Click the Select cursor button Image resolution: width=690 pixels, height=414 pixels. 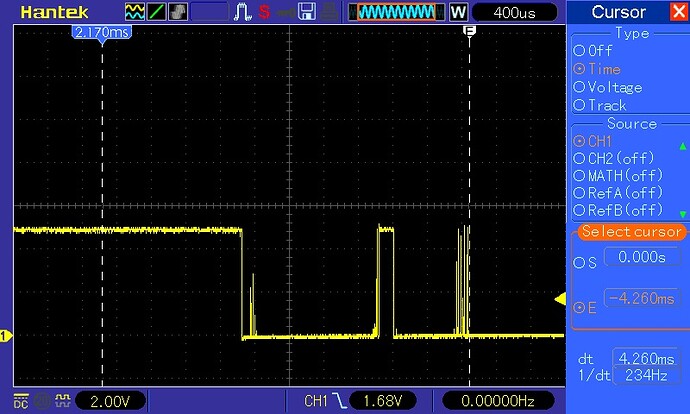(632, 232)
